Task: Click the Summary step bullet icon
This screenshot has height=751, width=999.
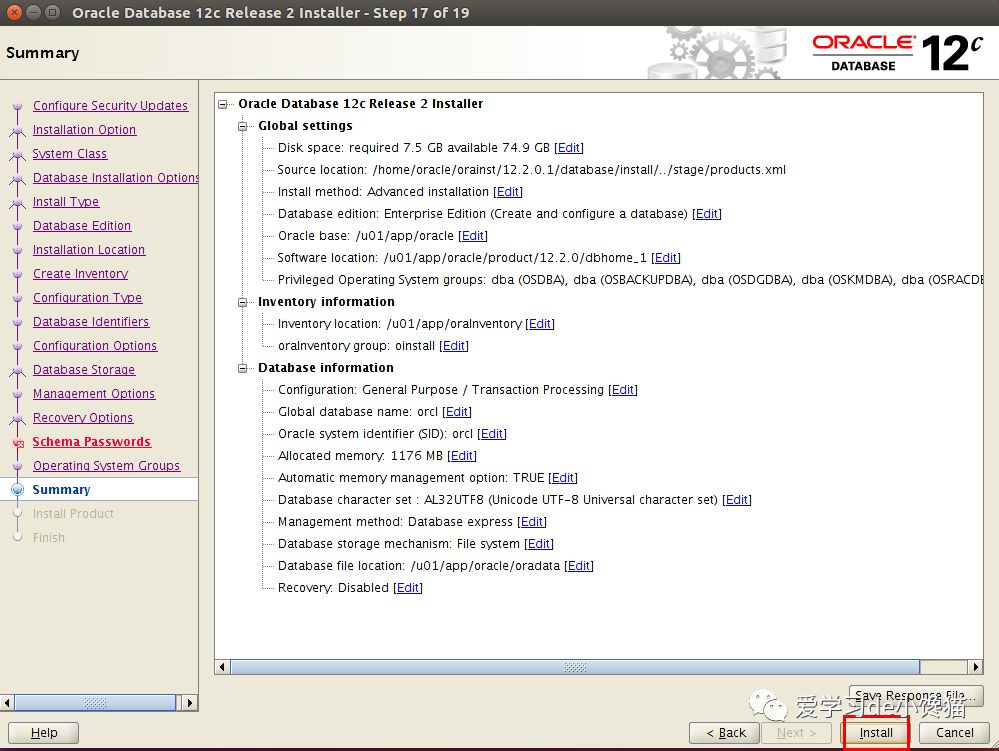Action: click(18, 490)
